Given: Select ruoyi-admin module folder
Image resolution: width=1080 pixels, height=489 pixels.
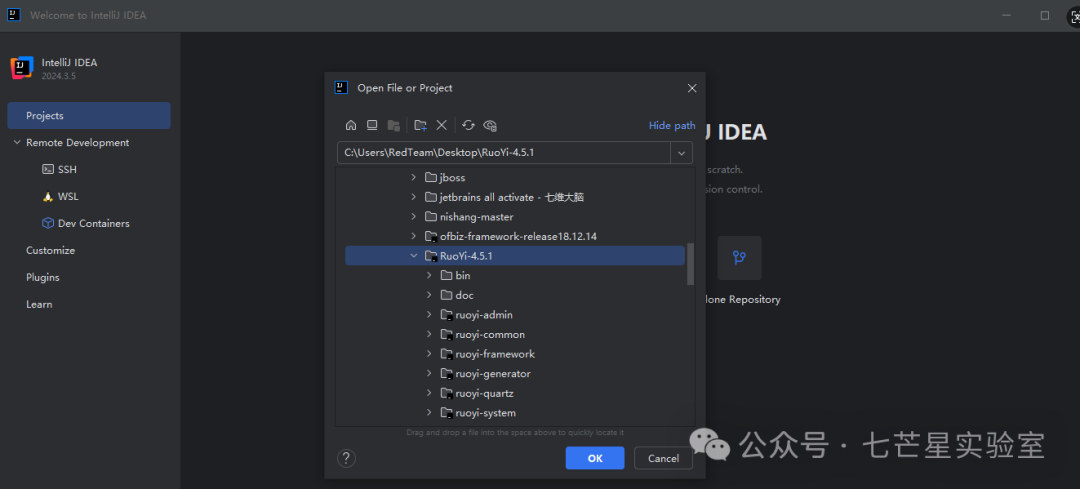Looking at the screenshot, I should [x=515, y=315].
